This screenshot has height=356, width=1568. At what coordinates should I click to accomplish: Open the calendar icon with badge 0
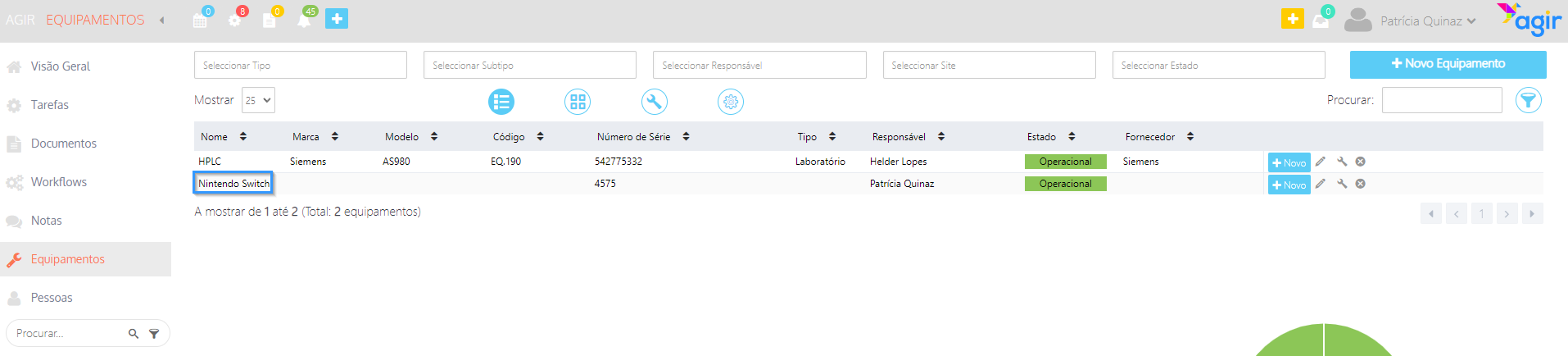[x=201, y=19]
